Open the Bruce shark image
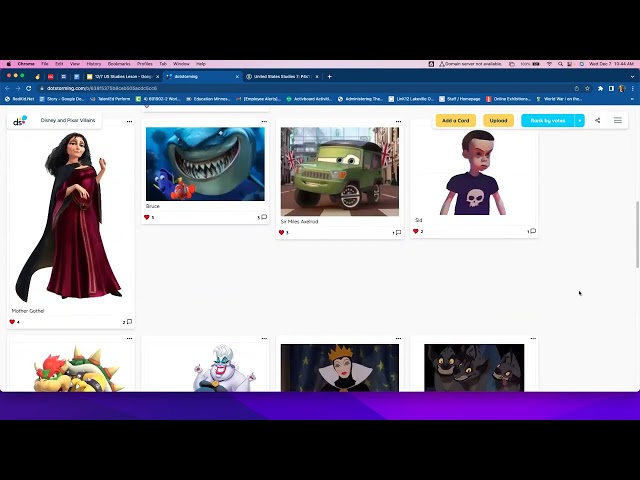Image resolution: width=640 pixels, height=480 pixels. (x=205, y=164)
